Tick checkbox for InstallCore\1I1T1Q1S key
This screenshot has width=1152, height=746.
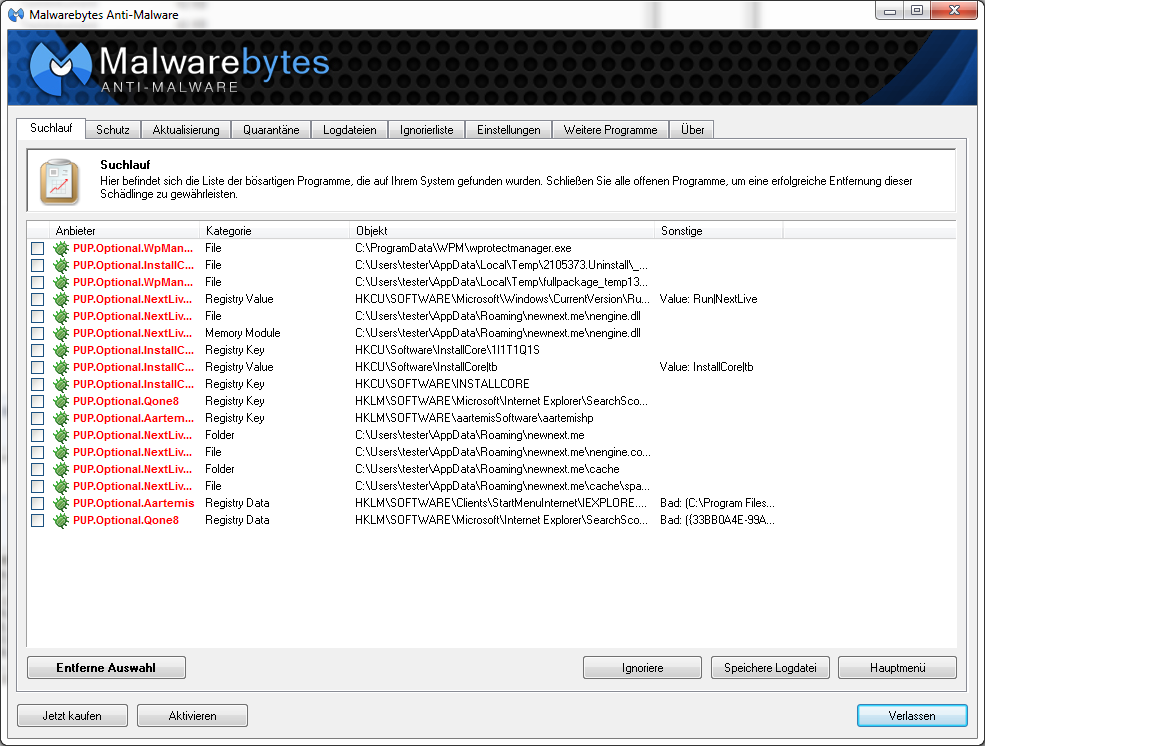[x=37, y=351]
